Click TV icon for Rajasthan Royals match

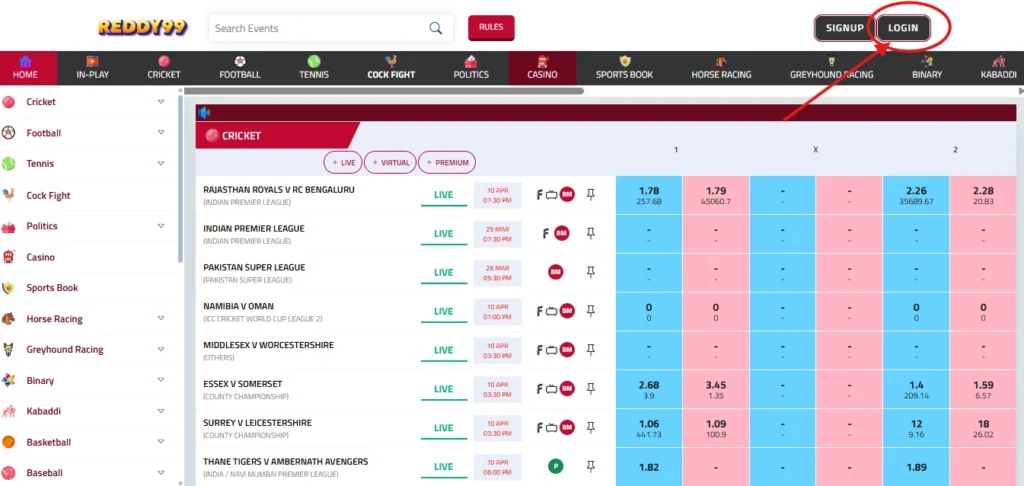coord(551,194)
